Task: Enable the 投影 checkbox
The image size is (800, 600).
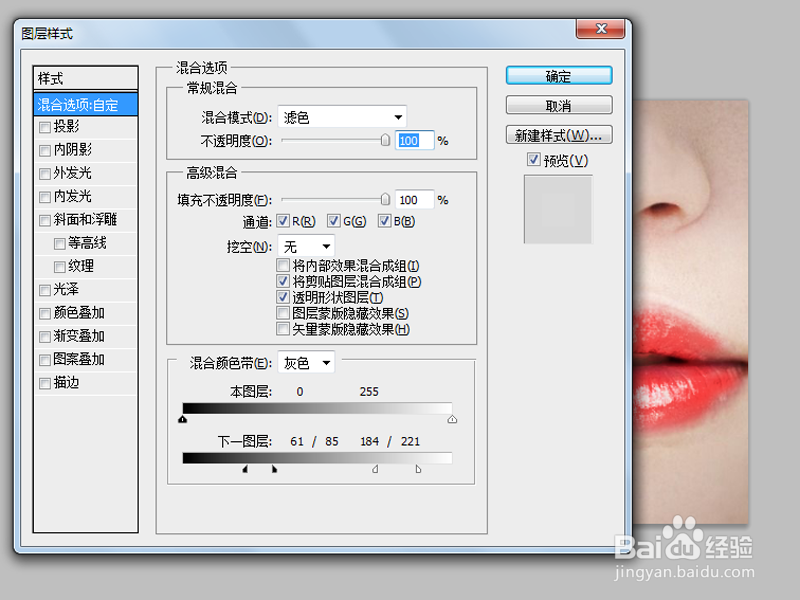Action: (45, 127)
